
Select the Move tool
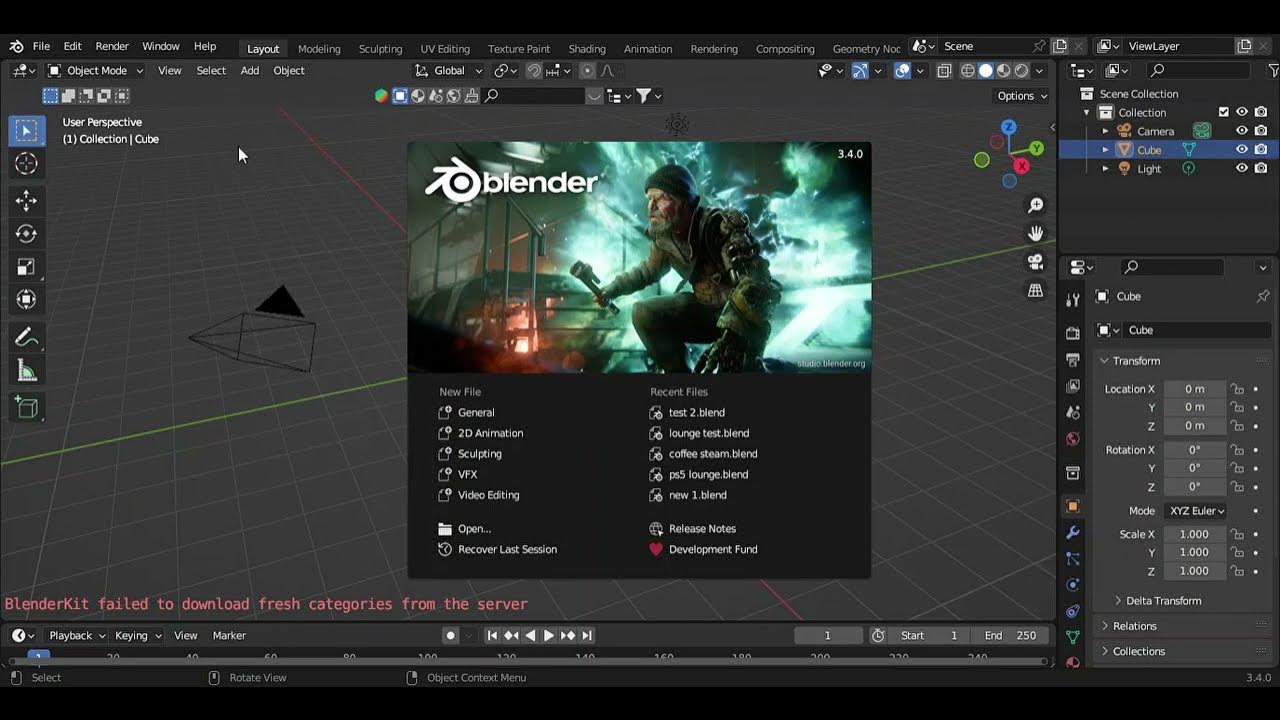27,200
